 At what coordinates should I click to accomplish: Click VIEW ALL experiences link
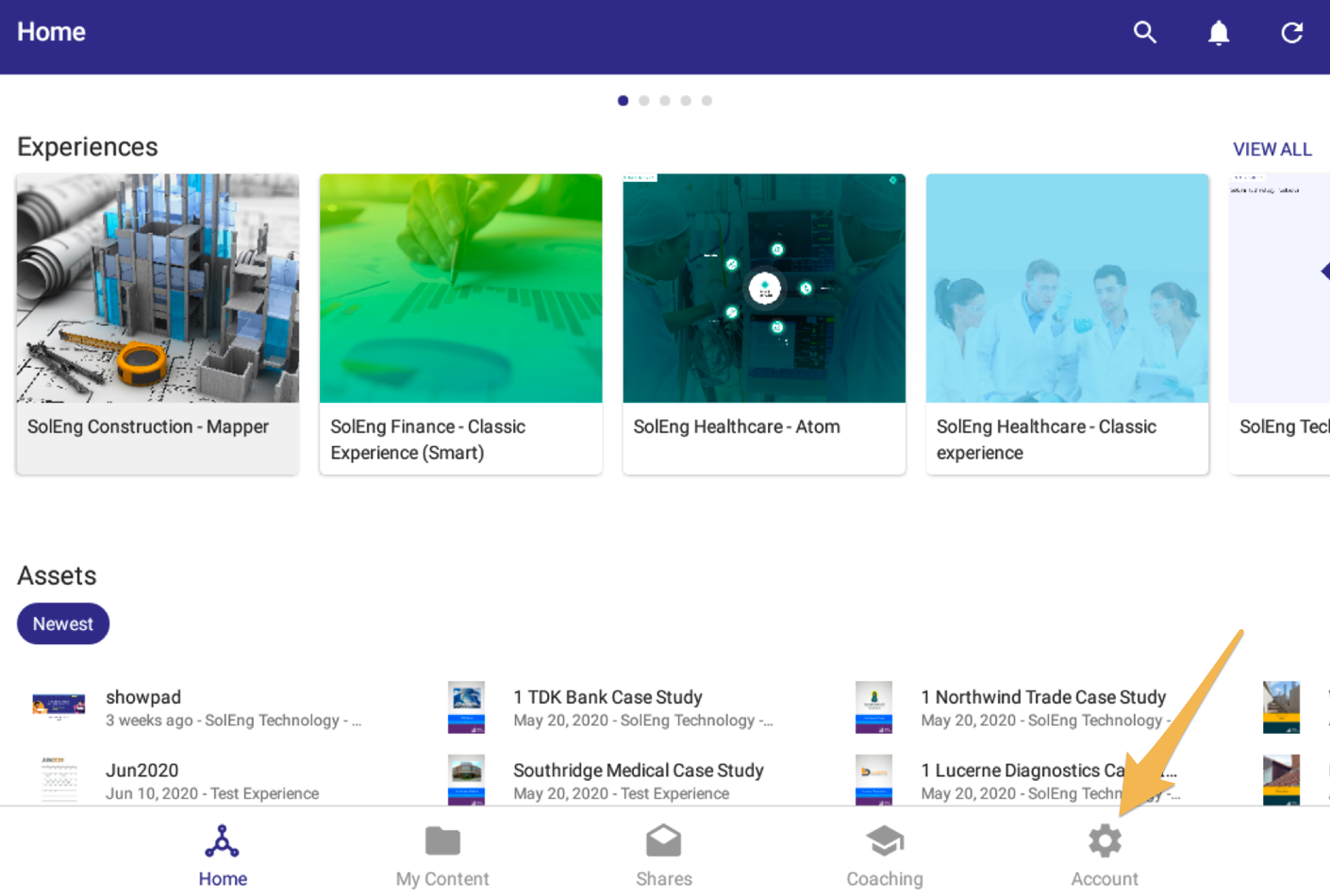tap(1272, 149)
